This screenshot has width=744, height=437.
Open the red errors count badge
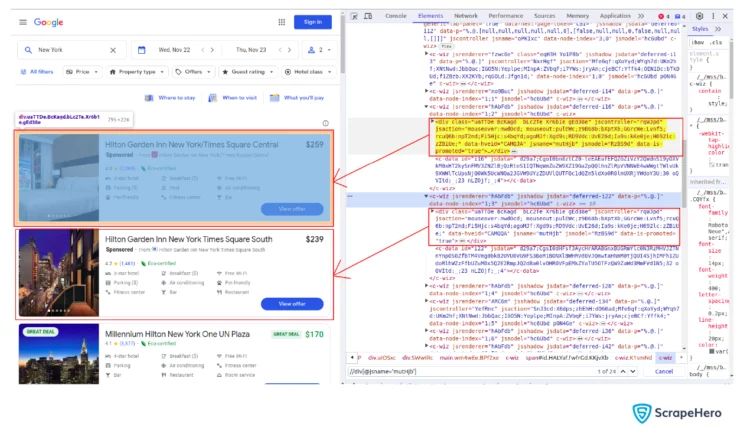pos(664,16)
